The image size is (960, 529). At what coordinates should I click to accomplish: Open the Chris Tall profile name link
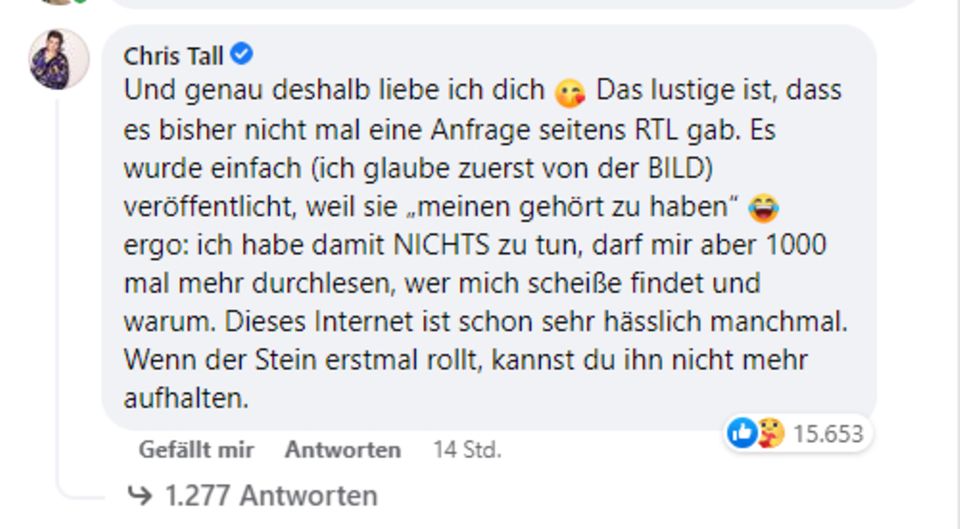tap(173, 55)
